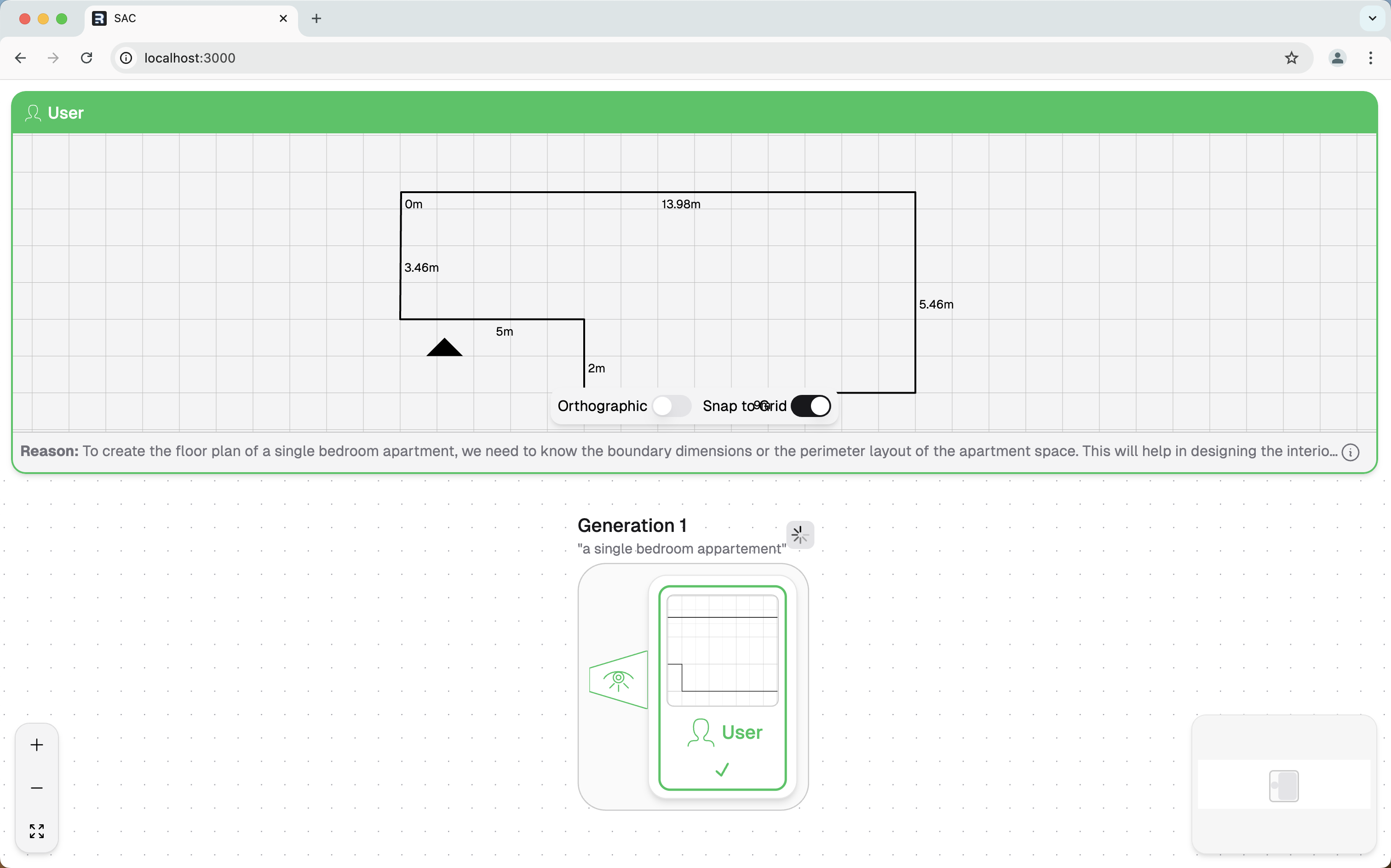
Task: Click the fit view icon
Action: pos(37,831)
